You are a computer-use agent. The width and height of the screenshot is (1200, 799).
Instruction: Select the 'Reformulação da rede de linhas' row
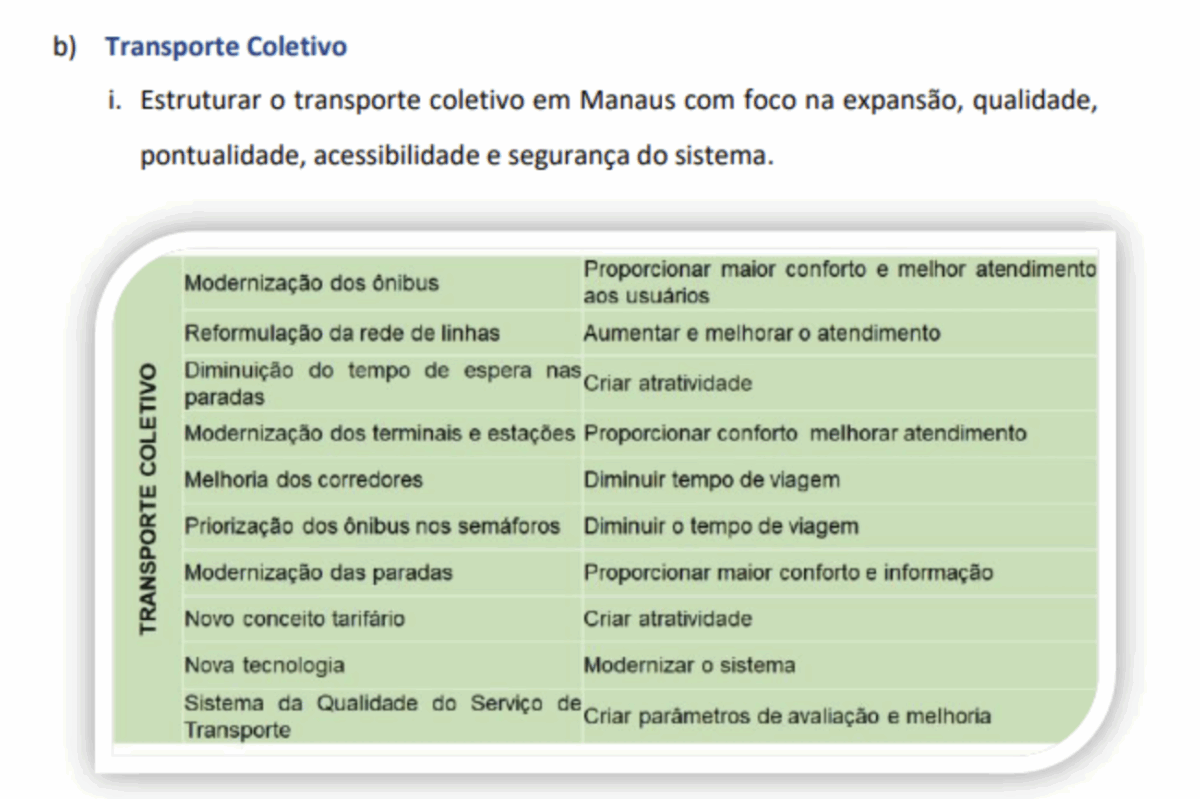click(x=639, y=333)
